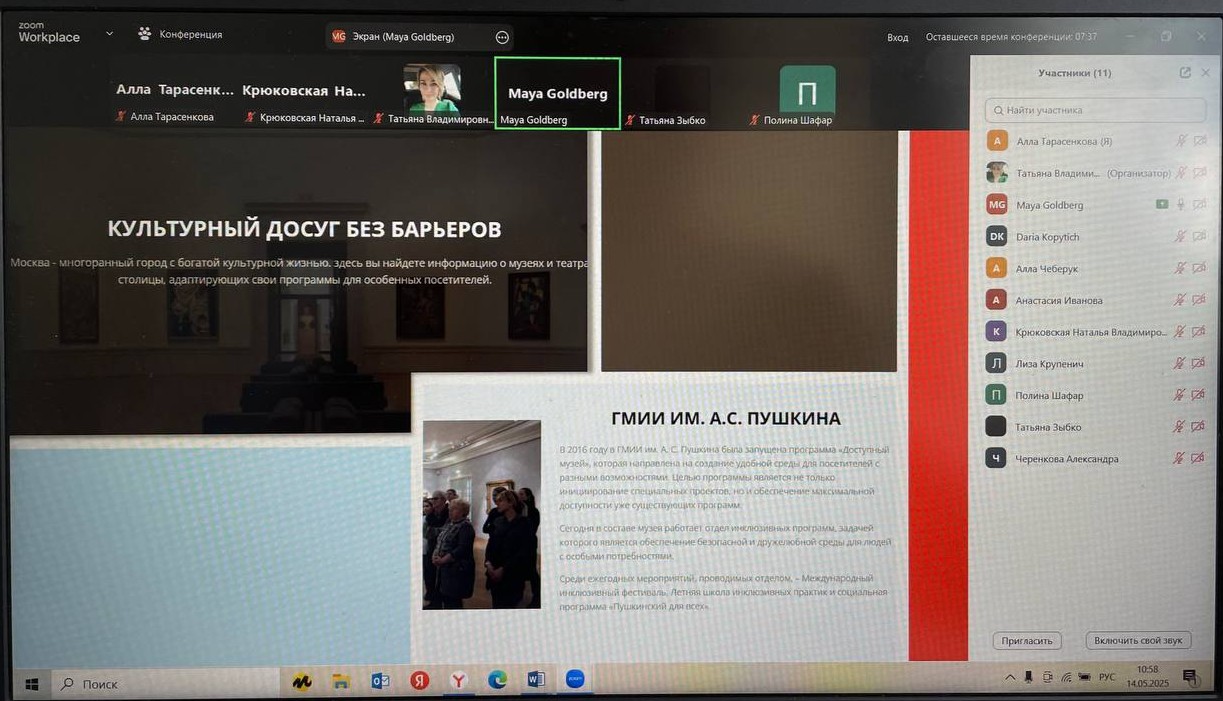Open the Yandex Browser taskbar icon

458,681
